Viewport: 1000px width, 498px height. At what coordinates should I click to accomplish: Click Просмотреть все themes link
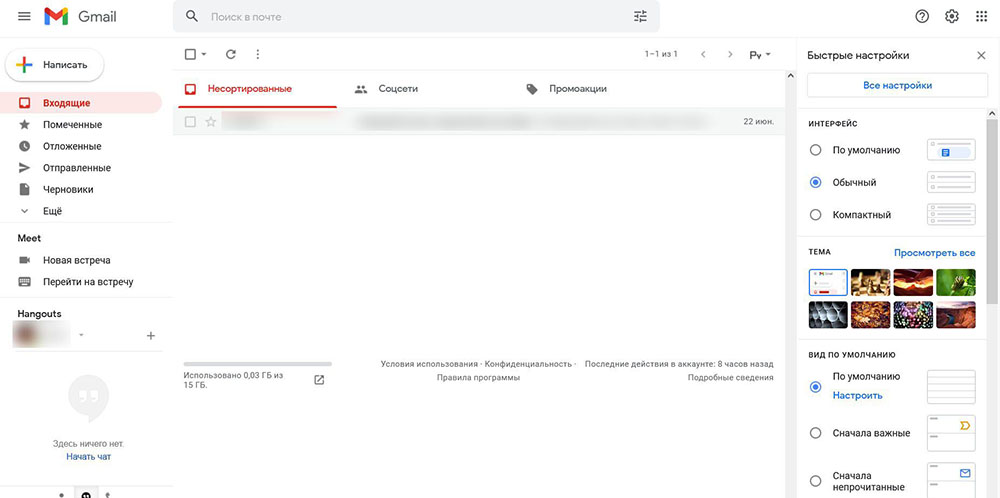[934, 253]
